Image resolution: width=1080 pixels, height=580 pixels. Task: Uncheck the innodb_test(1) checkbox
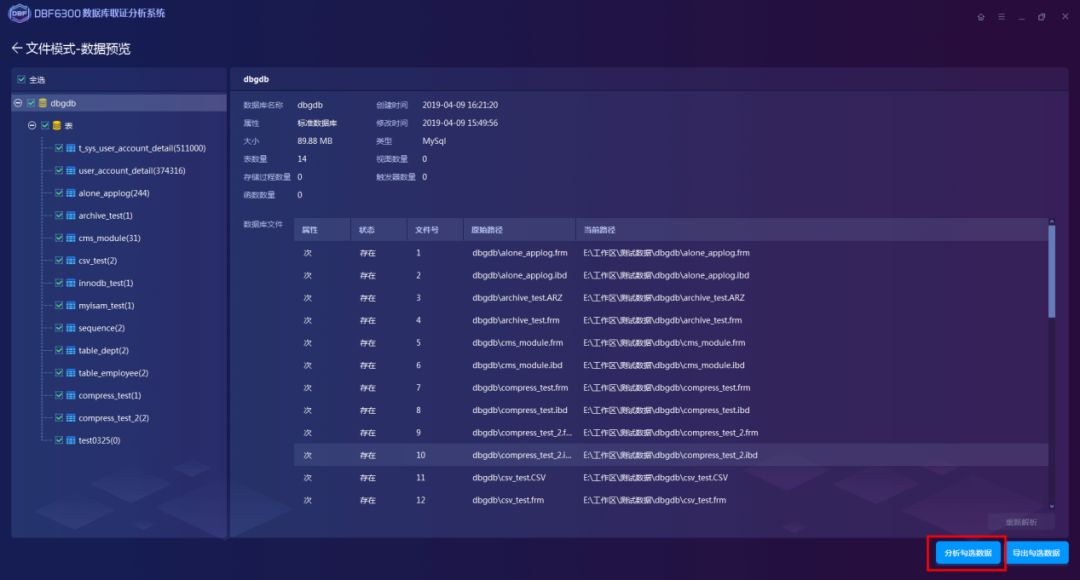click(x=59, y=283)
